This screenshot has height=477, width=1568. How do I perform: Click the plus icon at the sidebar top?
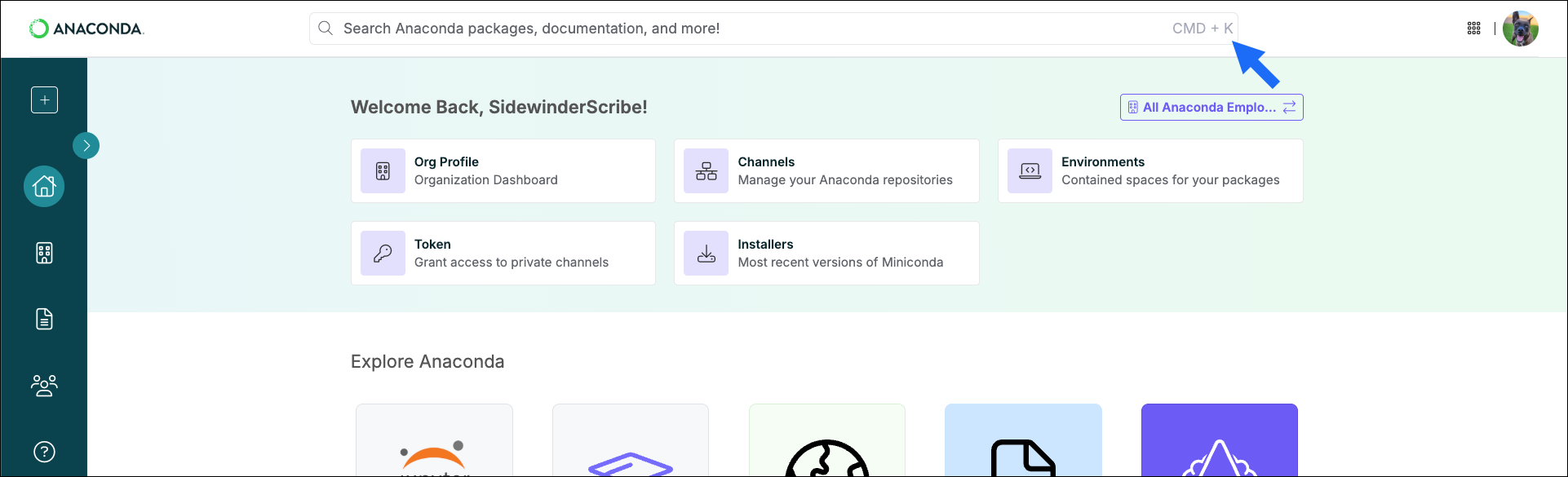tap(43, 99)
